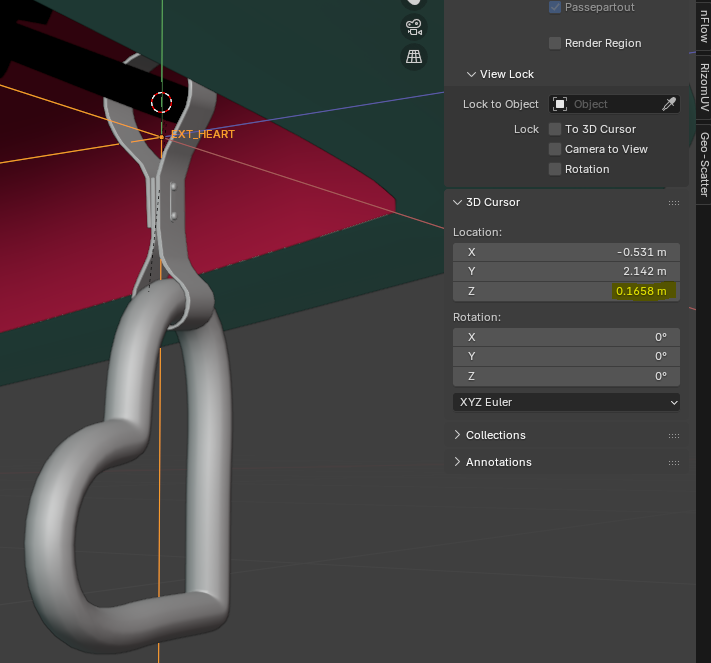Click the eyedropper in Lock to Object field
The image size is (711, 663).
tap(669, 104)
